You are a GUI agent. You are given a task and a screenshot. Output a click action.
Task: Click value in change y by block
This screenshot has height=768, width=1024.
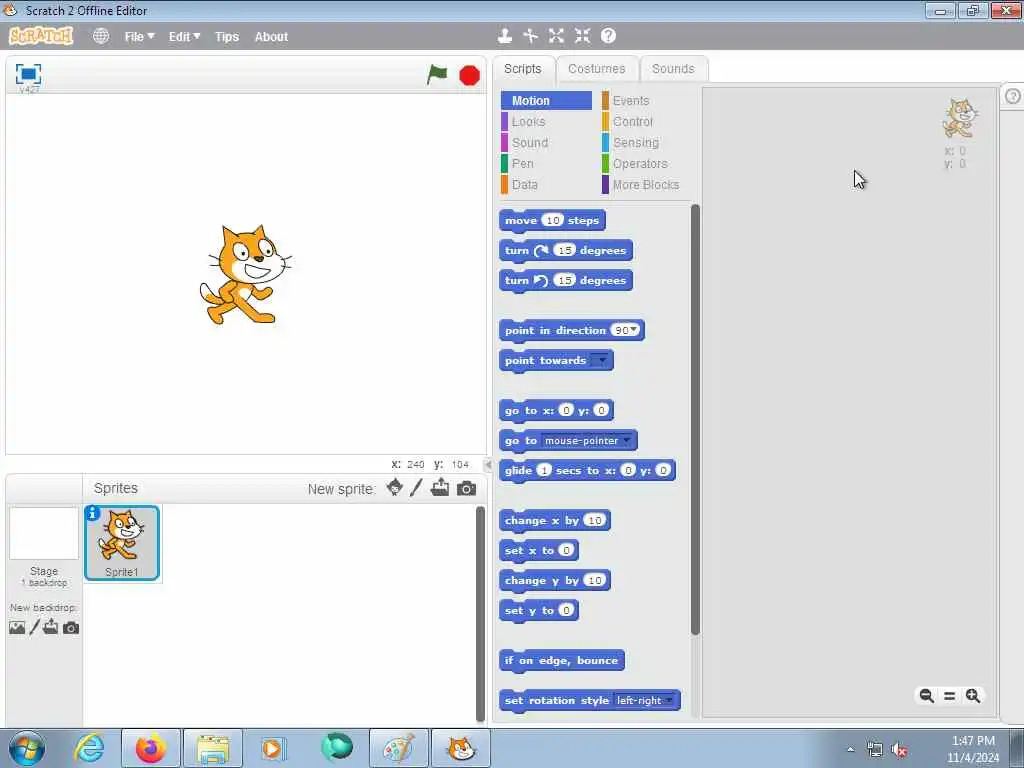tap(594, 581)
